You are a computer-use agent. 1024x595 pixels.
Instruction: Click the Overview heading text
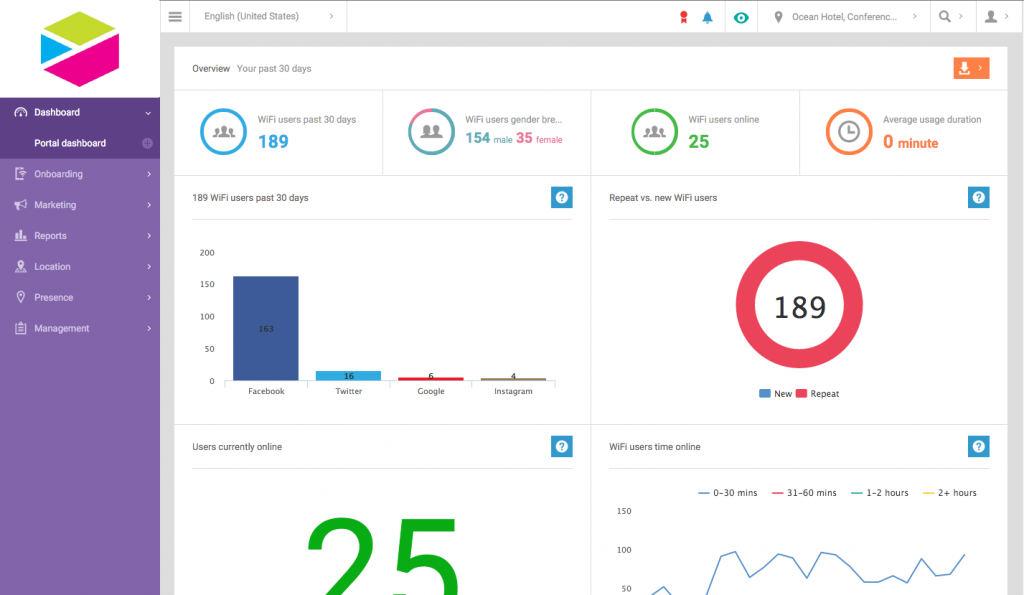click(211, 69)
